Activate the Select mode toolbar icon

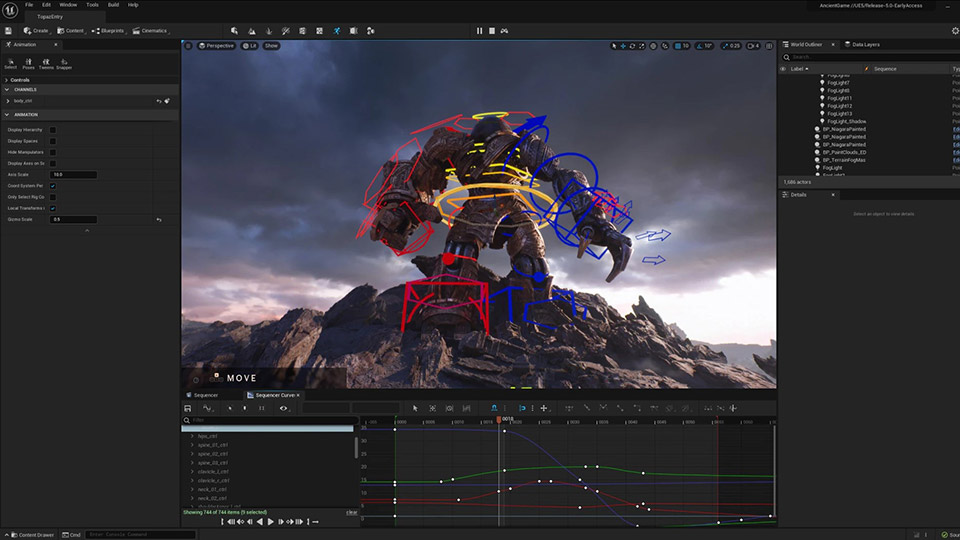point(234,31)
